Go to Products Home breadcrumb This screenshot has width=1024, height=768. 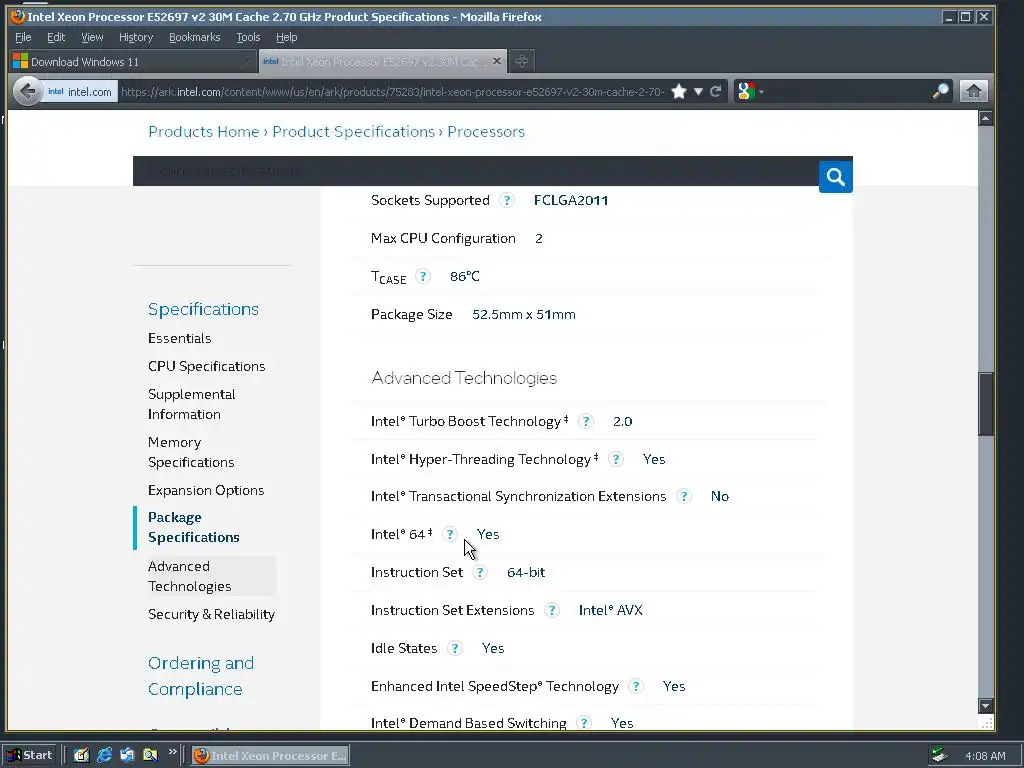[x=204, y=131]
